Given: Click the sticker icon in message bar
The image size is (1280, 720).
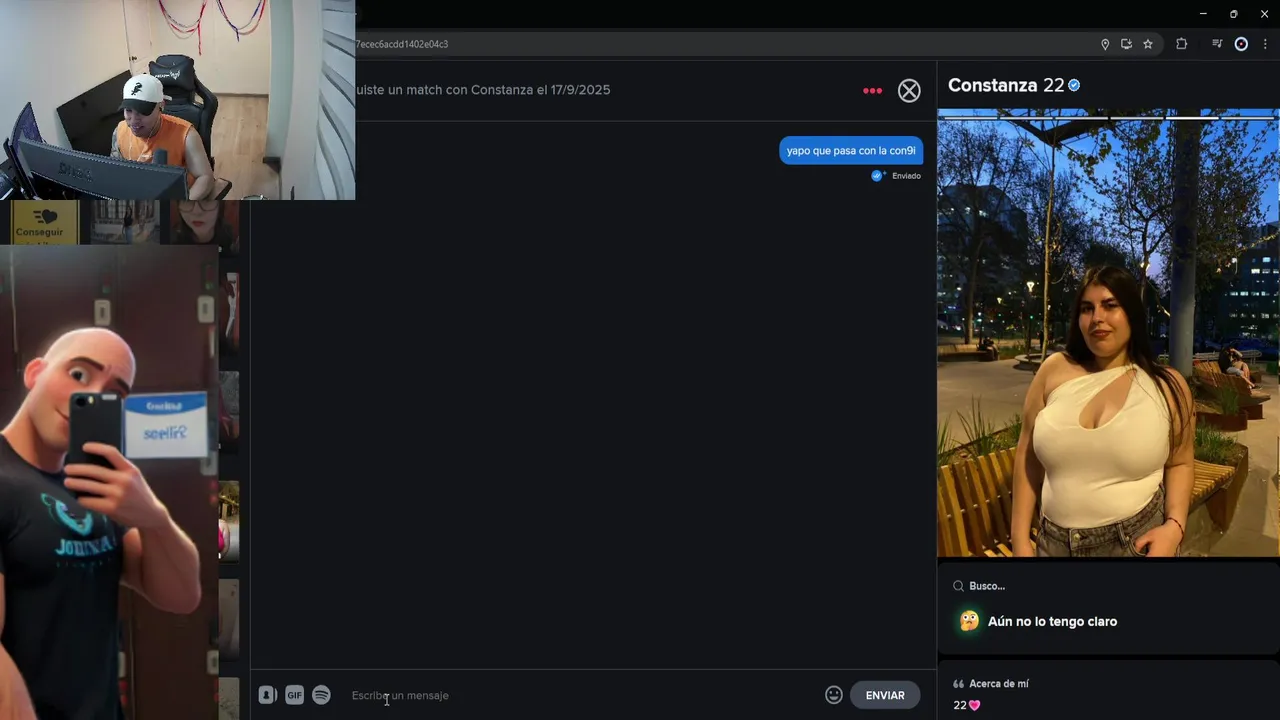Looking at the screenshot, I should coord(267,695).
